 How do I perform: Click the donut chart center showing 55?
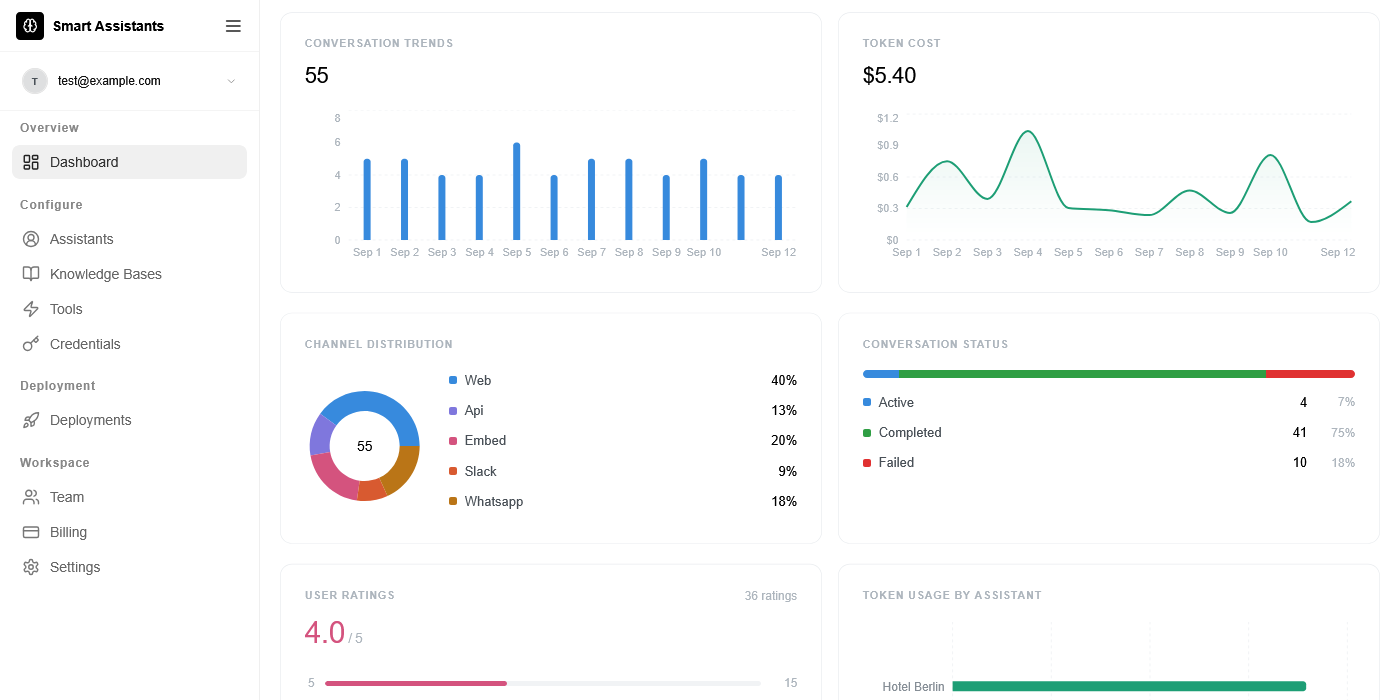365,446
